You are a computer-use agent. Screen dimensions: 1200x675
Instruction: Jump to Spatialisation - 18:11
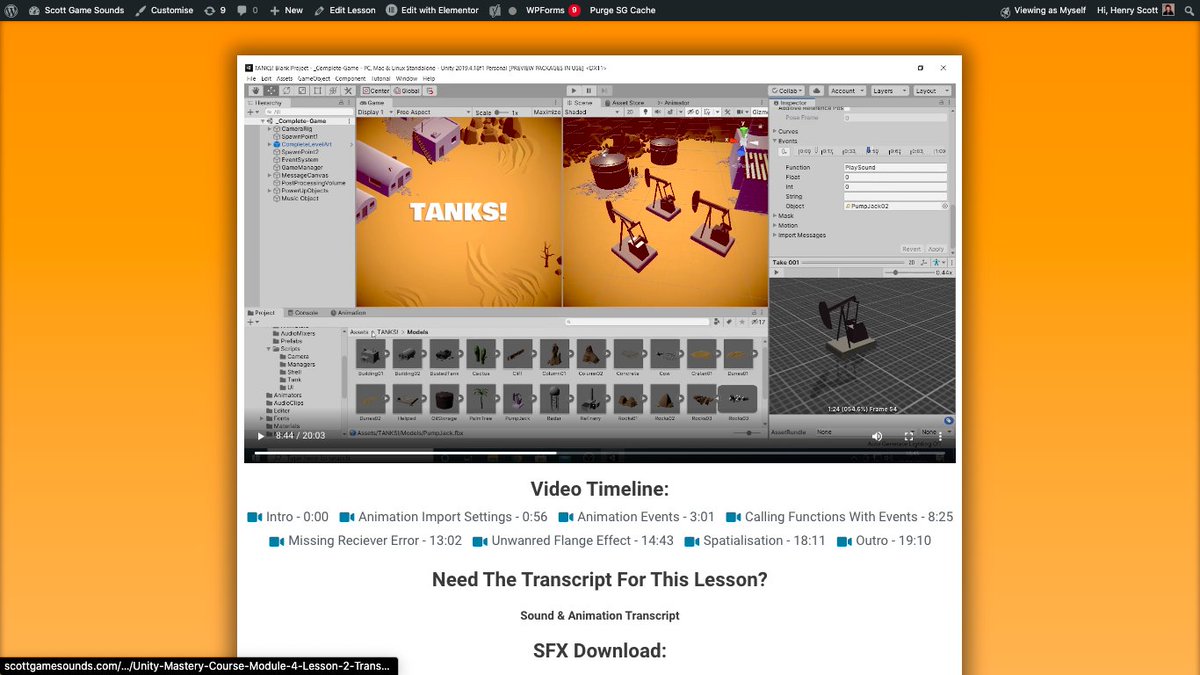point(755,541)
